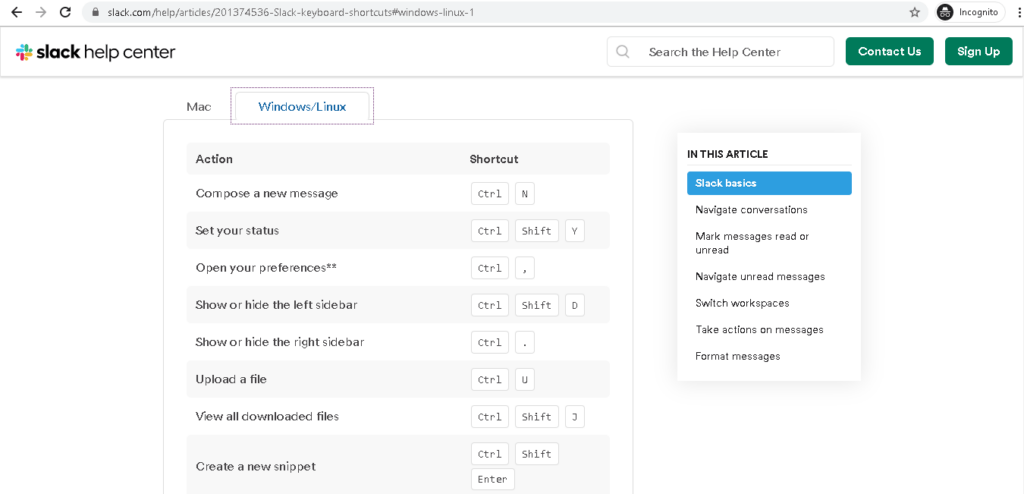View site info via padlock icon

(95, 12)
